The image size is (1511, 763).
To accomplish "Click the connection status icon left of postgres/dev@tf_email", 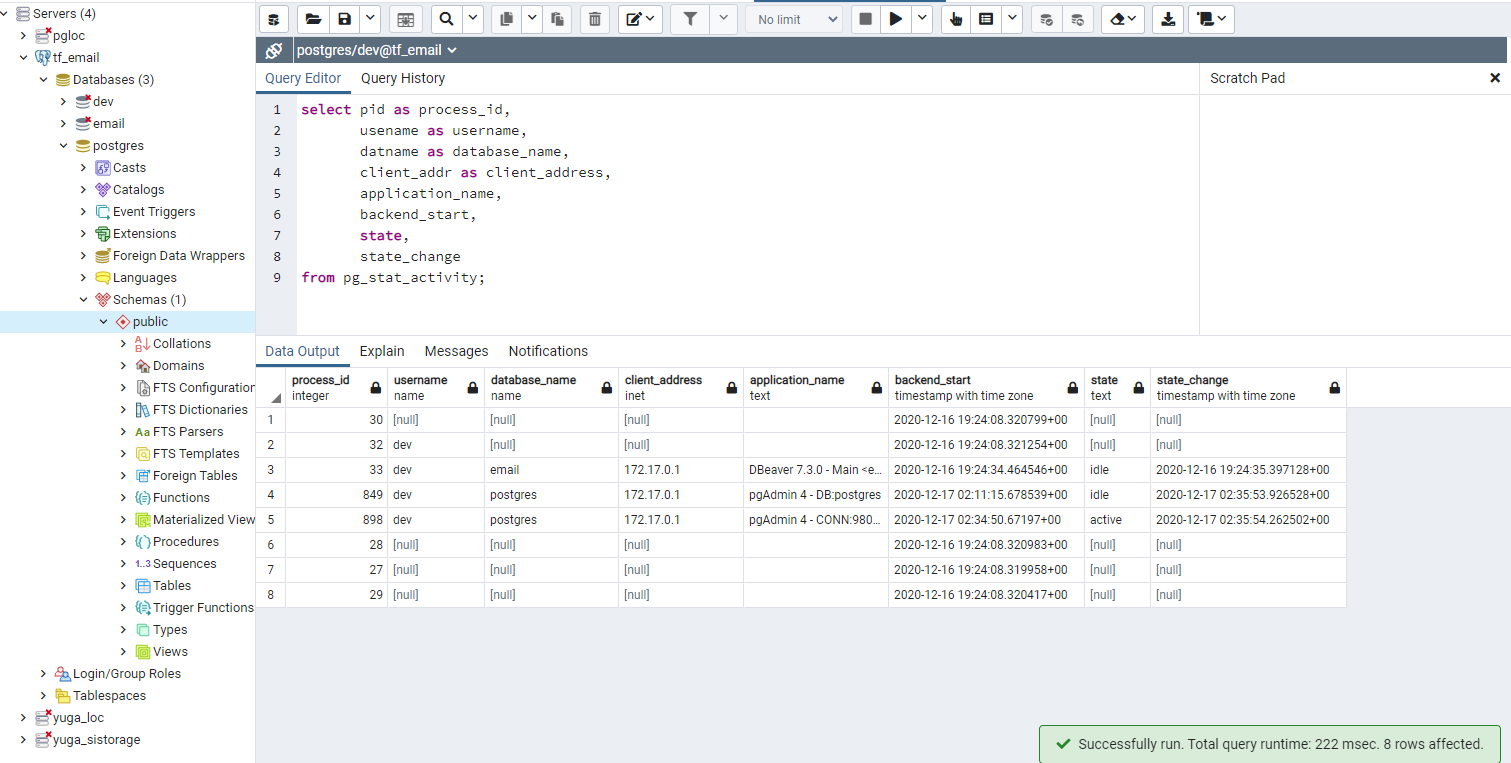I will click(274, 51).
